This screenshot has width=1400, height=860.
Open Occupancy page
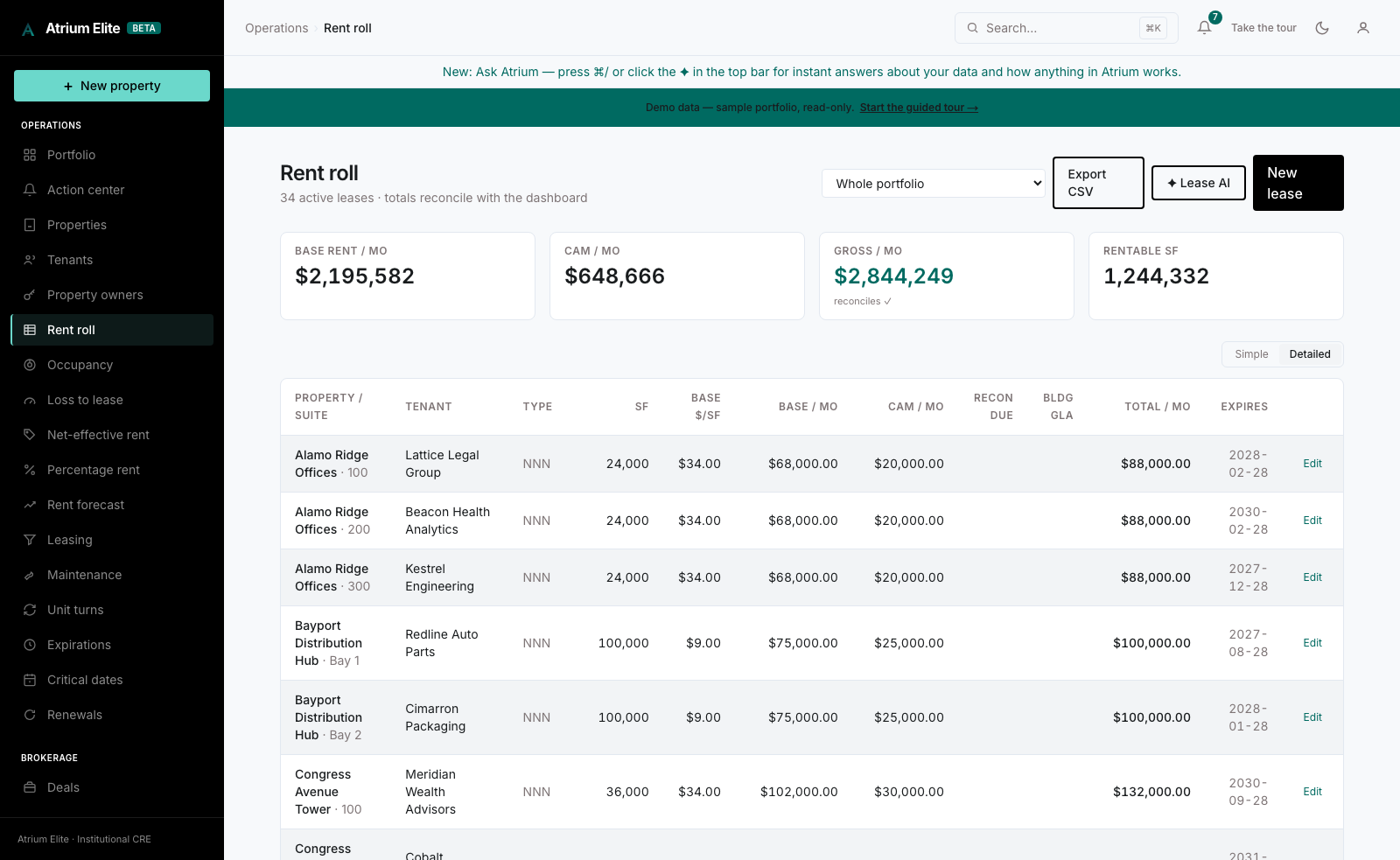point(112,365)
